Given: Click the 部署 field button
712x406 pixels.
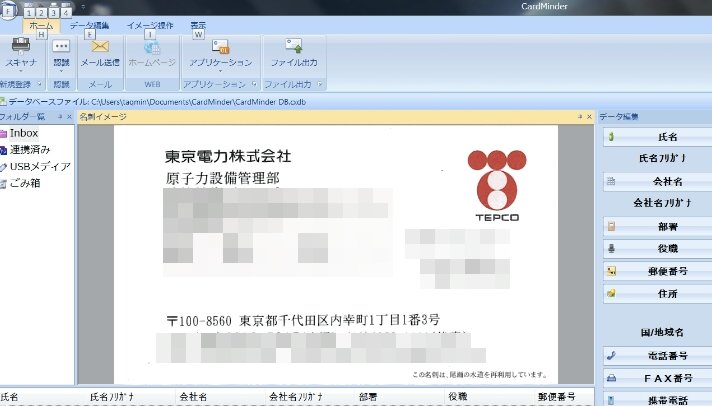Looking at the screenshot, I should tap(658, 226).
